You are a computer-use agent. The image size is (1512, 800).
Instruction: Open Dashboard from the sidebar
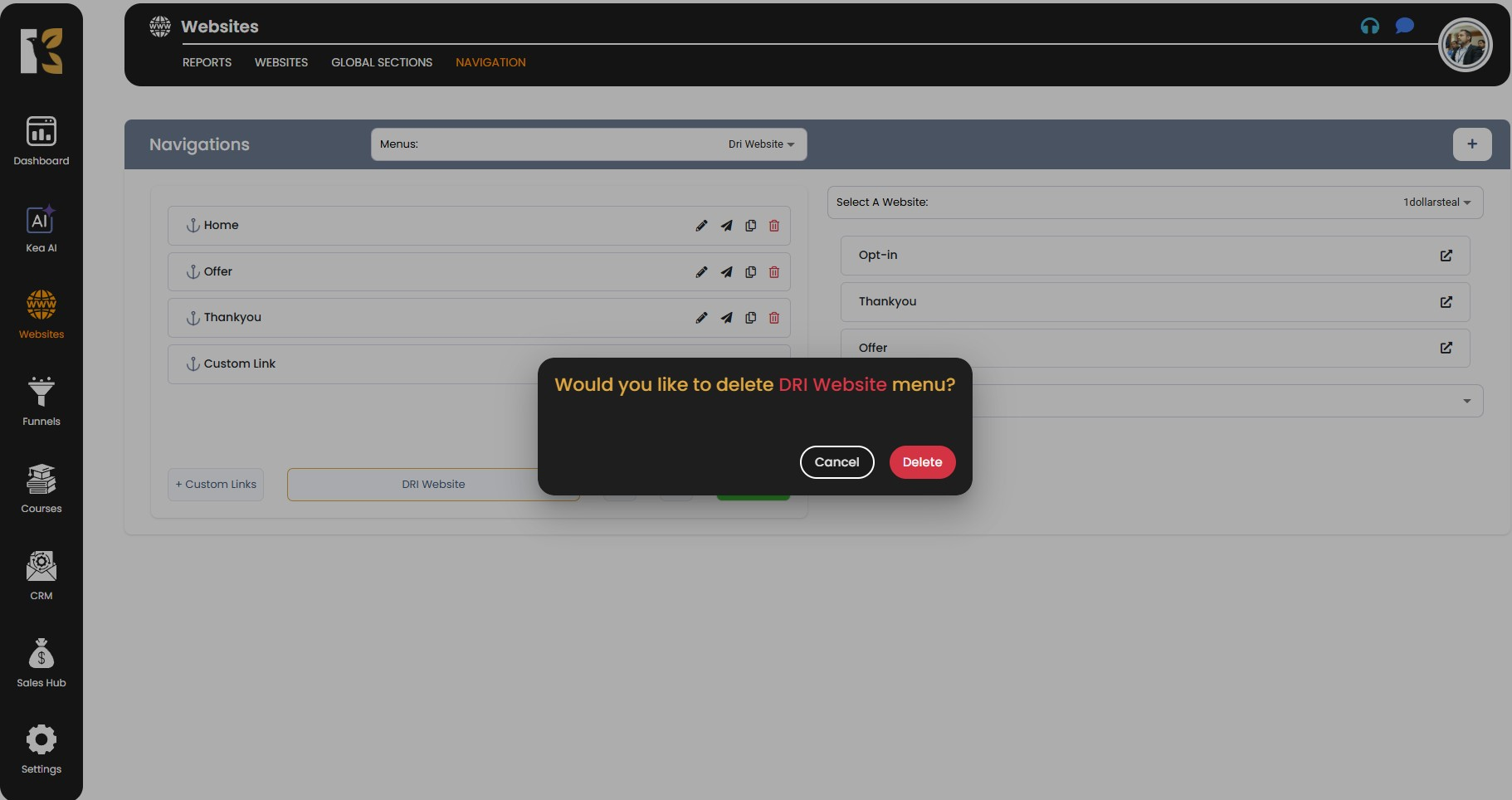41,141
